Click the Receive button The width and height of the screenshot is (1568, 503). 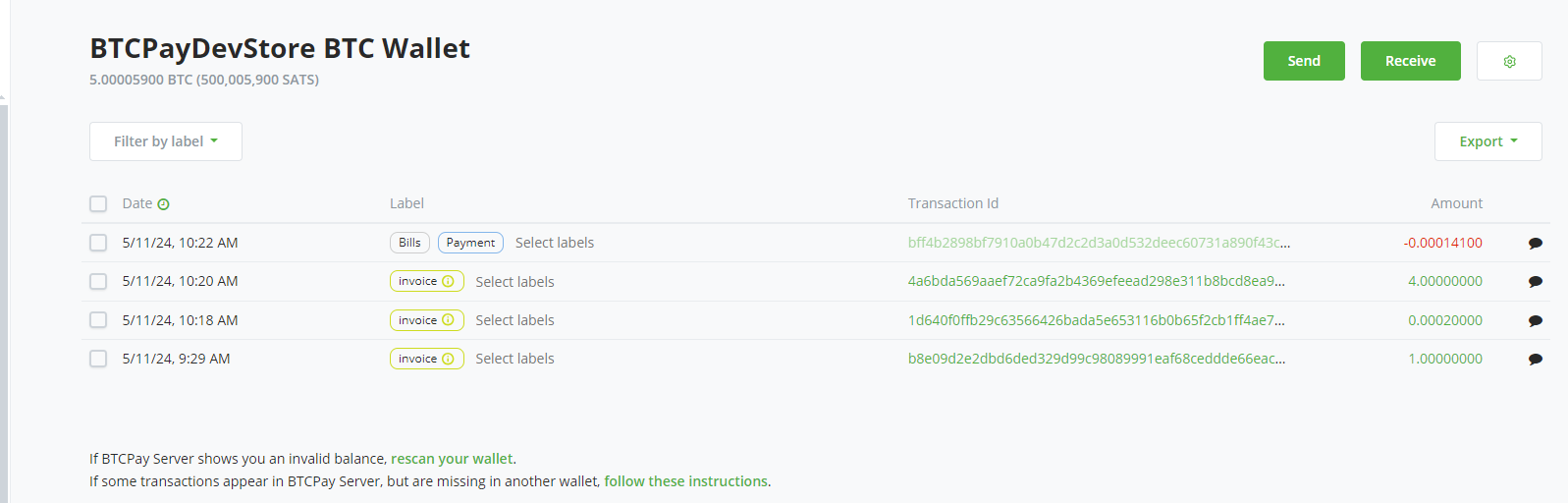click(x=1410, y=61)
